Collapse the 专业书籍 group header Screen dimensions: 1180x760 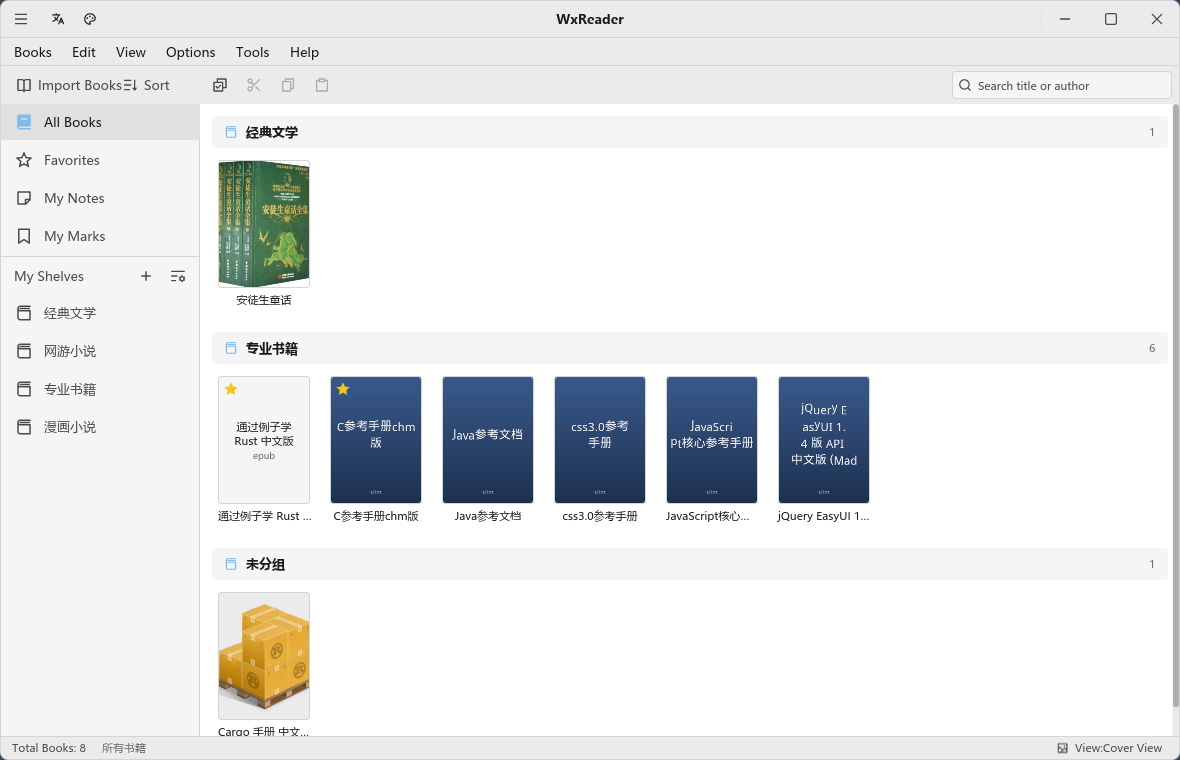point(689,348)
